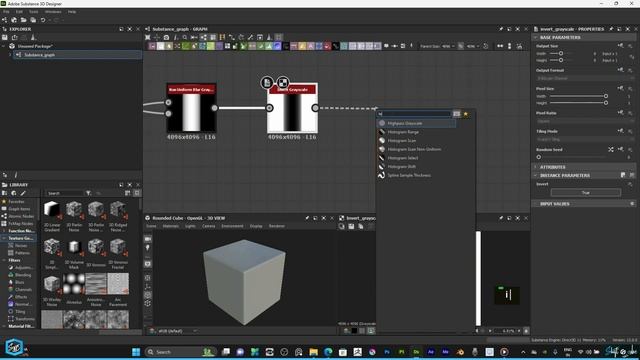640x360 pixels.
Task: Choose Histogram Select from search results
Action: tap(402, 158)
